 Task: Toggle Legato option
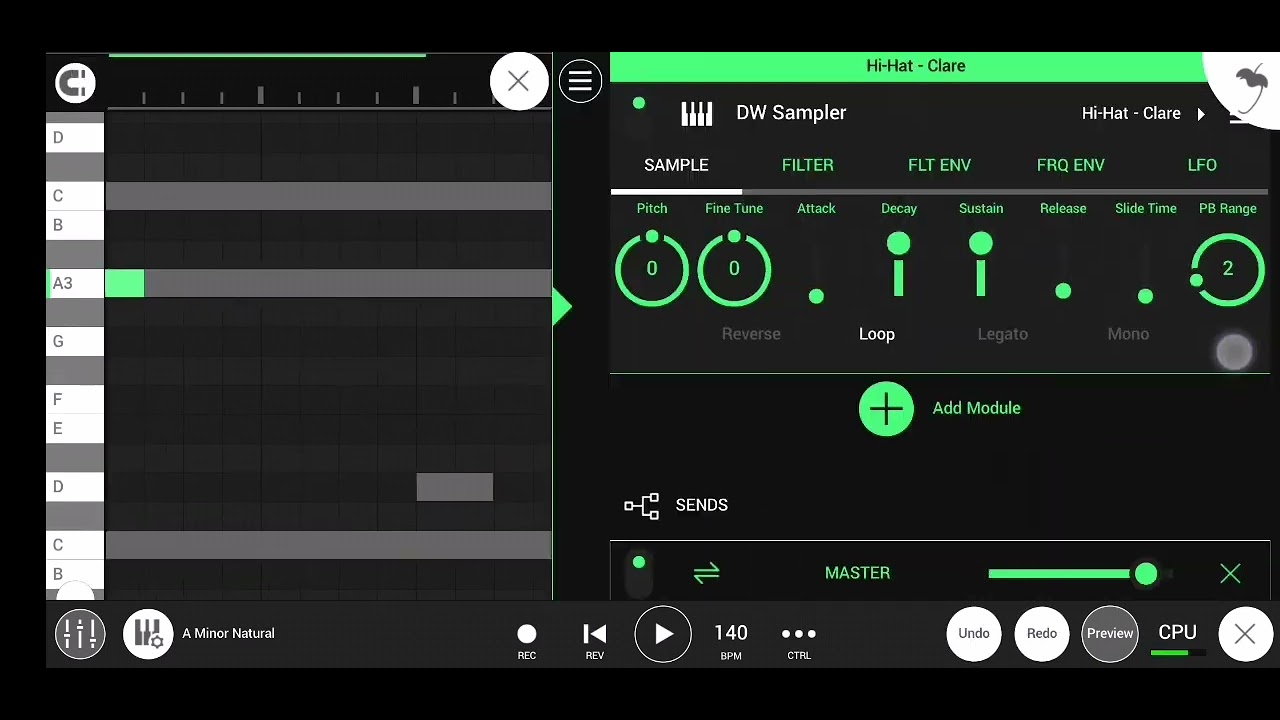(x=1002, y=334)
